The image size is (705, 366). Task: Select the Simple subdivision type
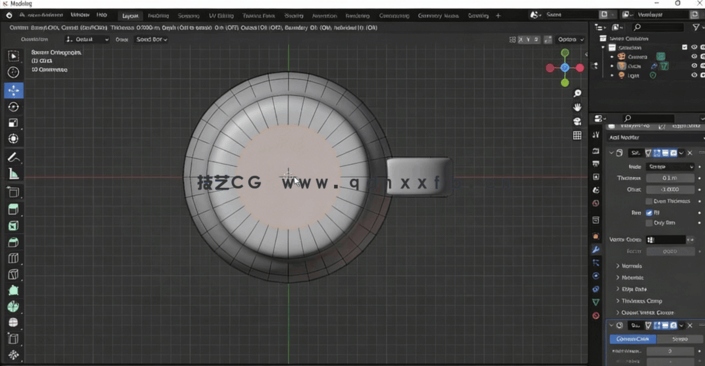pos(679,339)
